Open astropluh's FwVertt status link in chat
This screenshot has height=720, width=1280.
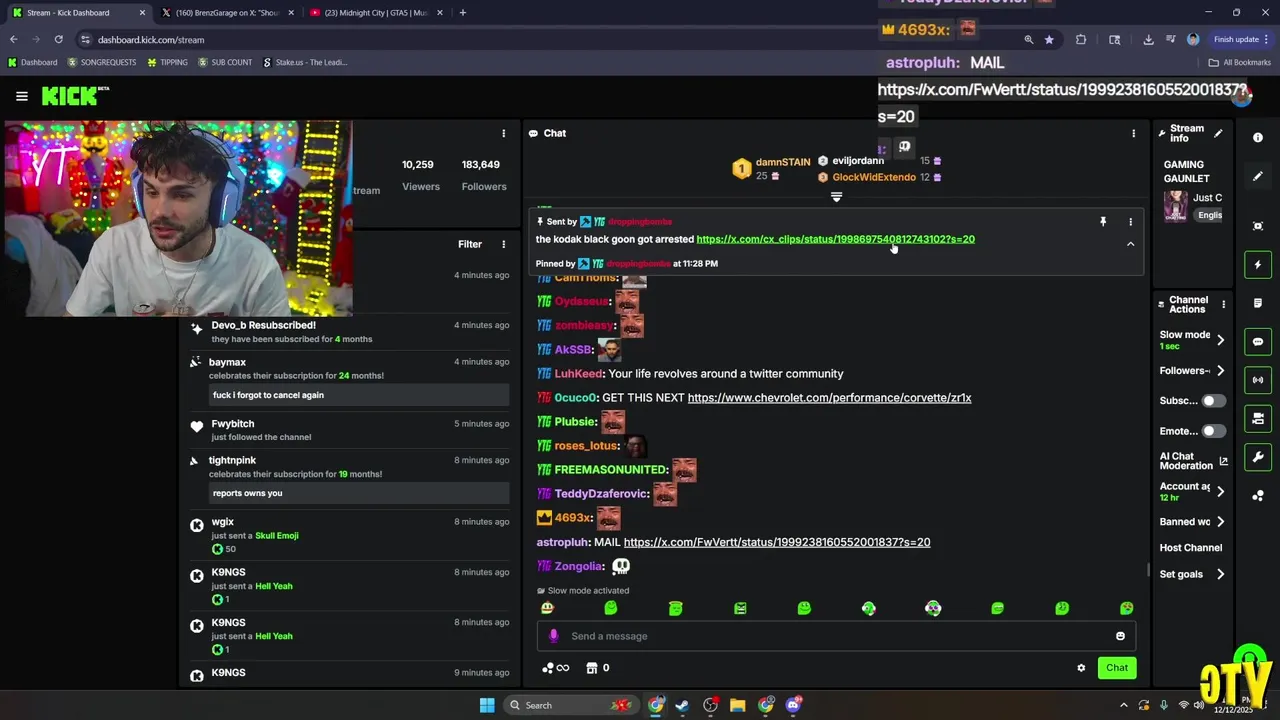tap(776, 542)
